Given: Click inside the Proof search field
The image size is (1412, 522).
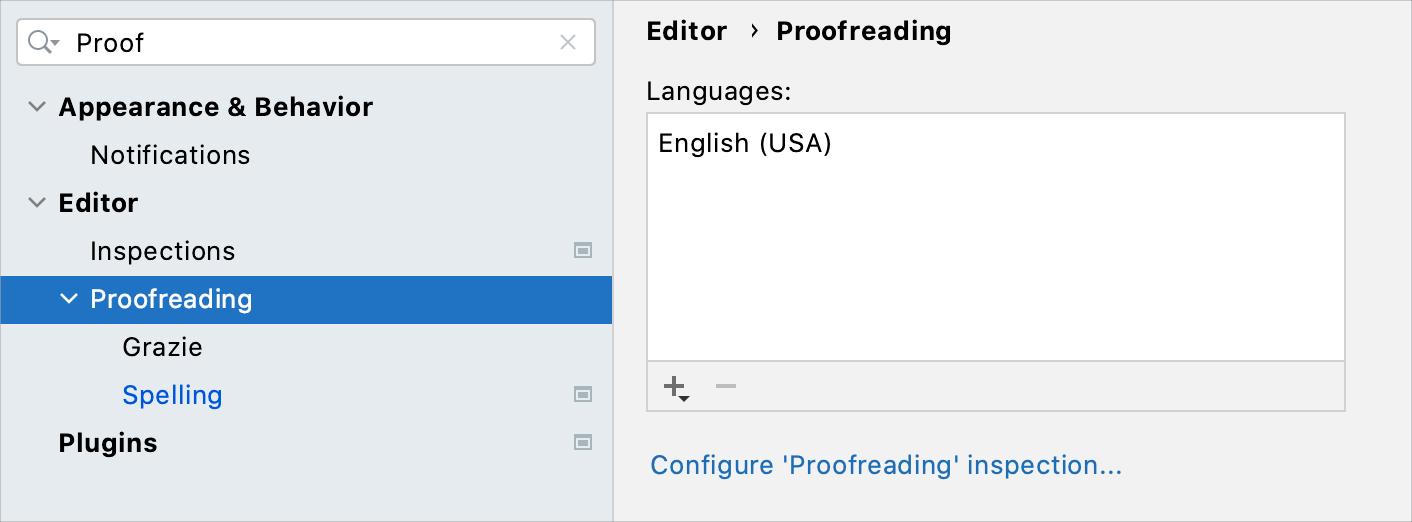Looking at the screenshot, I should point(300,42).
